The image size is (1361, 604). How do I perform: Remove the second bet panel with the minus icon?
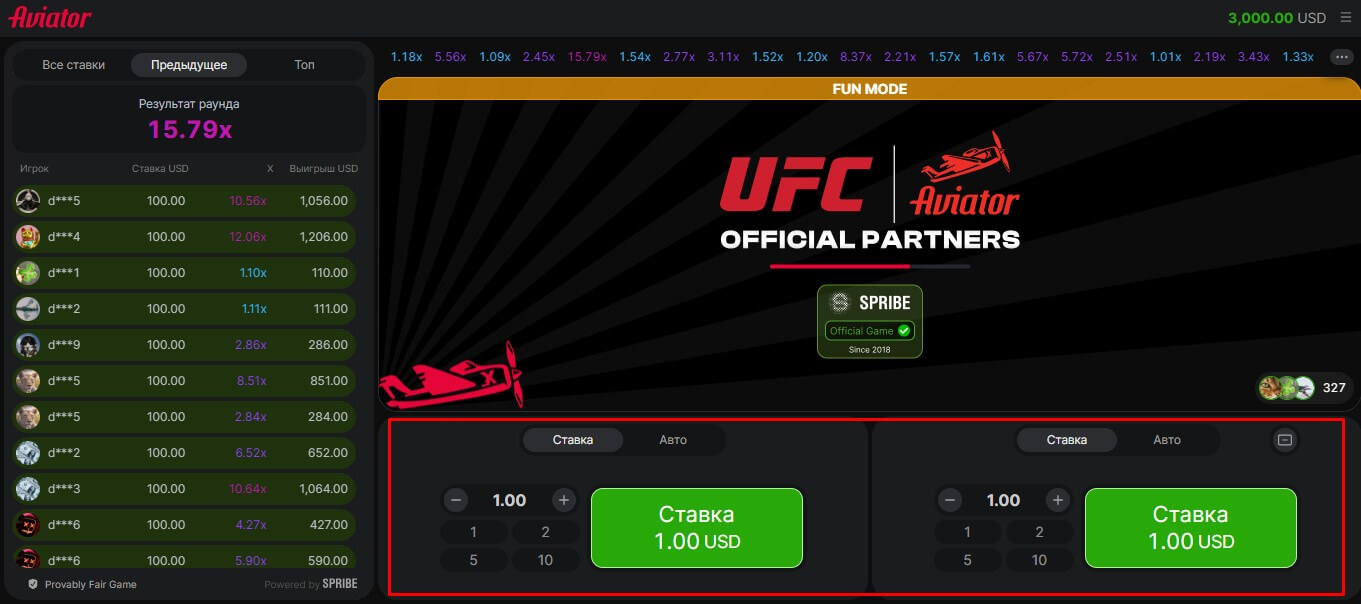[x=1285, y=440]
